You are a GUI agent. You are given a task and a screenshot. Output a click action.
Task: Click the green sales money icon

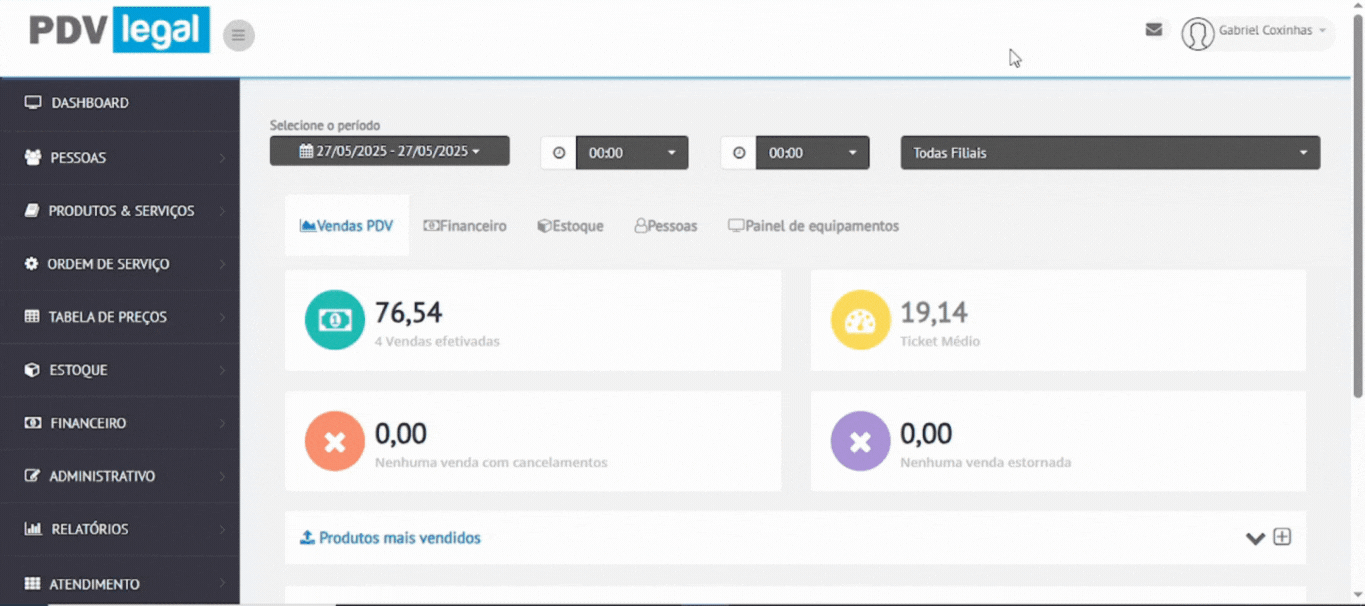pos(334,320)
